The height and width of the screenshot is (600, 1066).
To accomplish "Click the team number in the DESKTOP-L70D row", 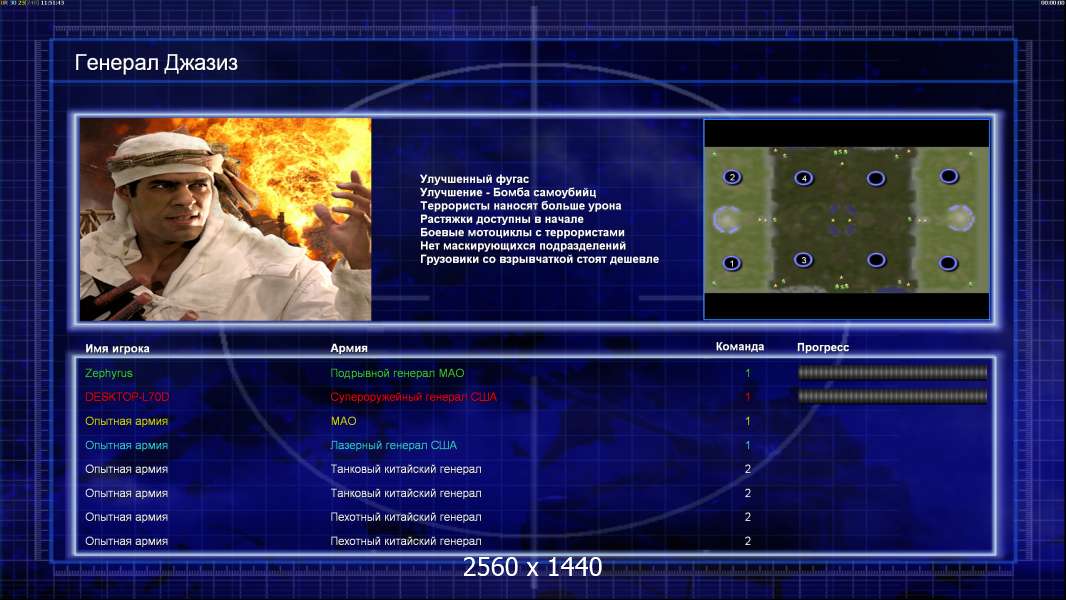I will pos(747,397).
